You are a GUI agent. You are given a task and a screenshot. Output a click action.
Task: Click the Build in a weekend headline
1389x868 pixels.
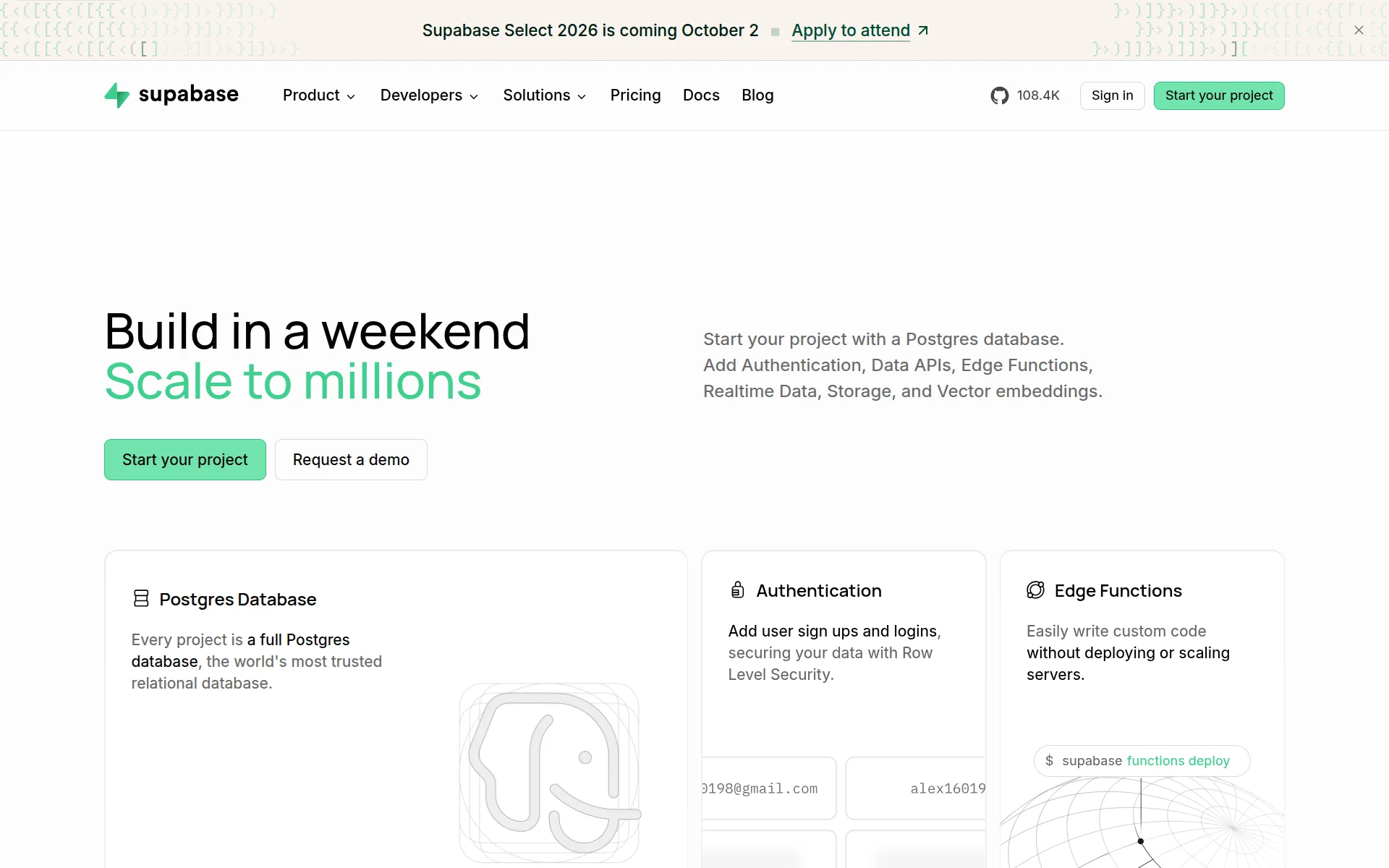click(x=317, y=332)
